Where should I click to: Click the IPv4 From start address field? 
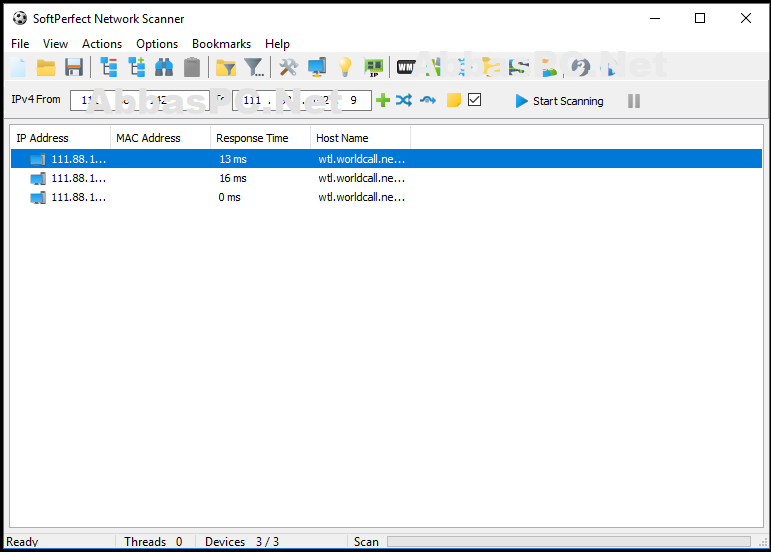click(x=140, y=100)
